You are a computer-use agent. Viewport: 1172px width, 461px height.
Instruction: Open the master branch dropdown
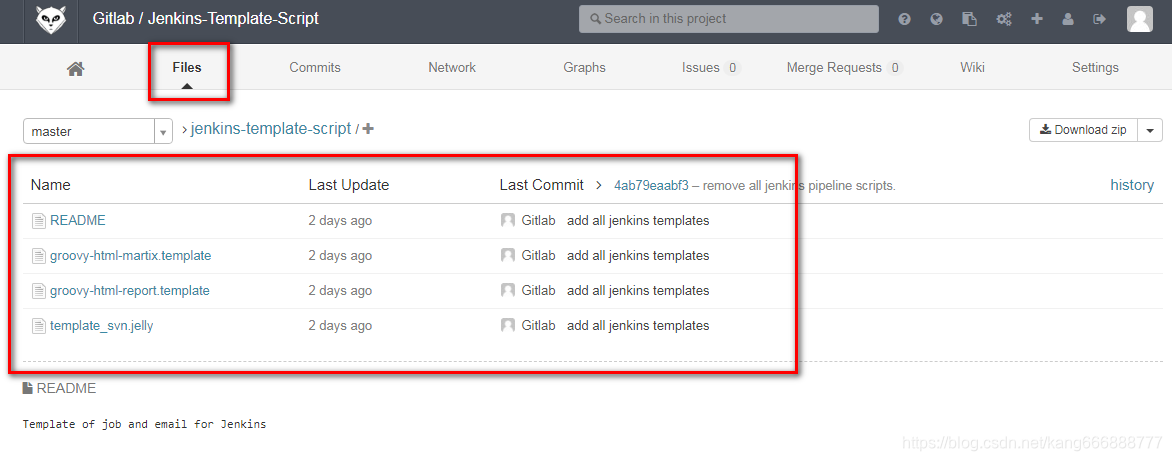[98, 131]
